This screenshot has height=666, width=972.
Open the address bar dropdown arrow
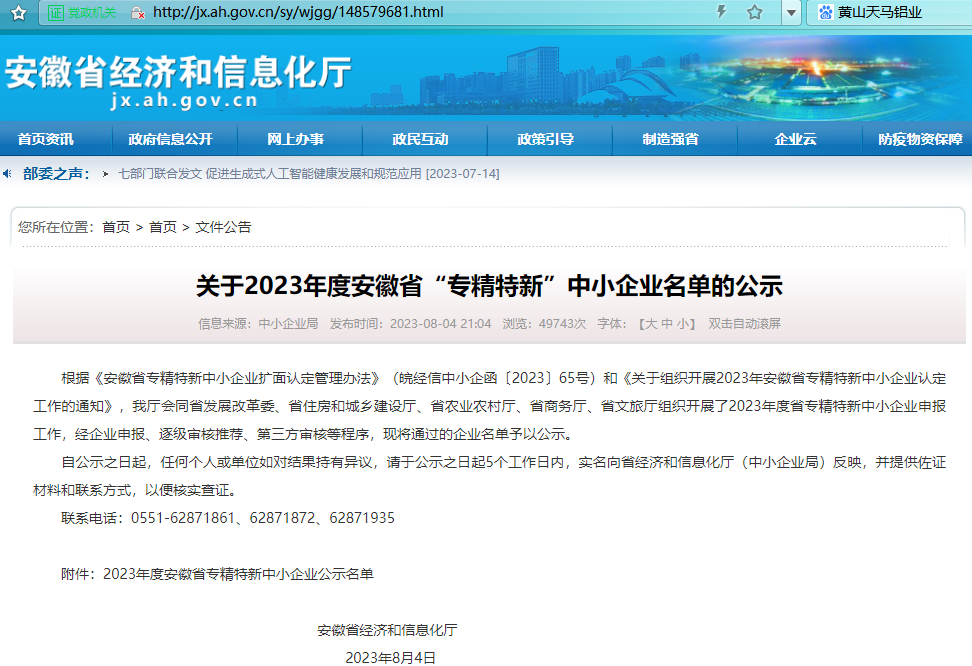click(x=791, y=12)
